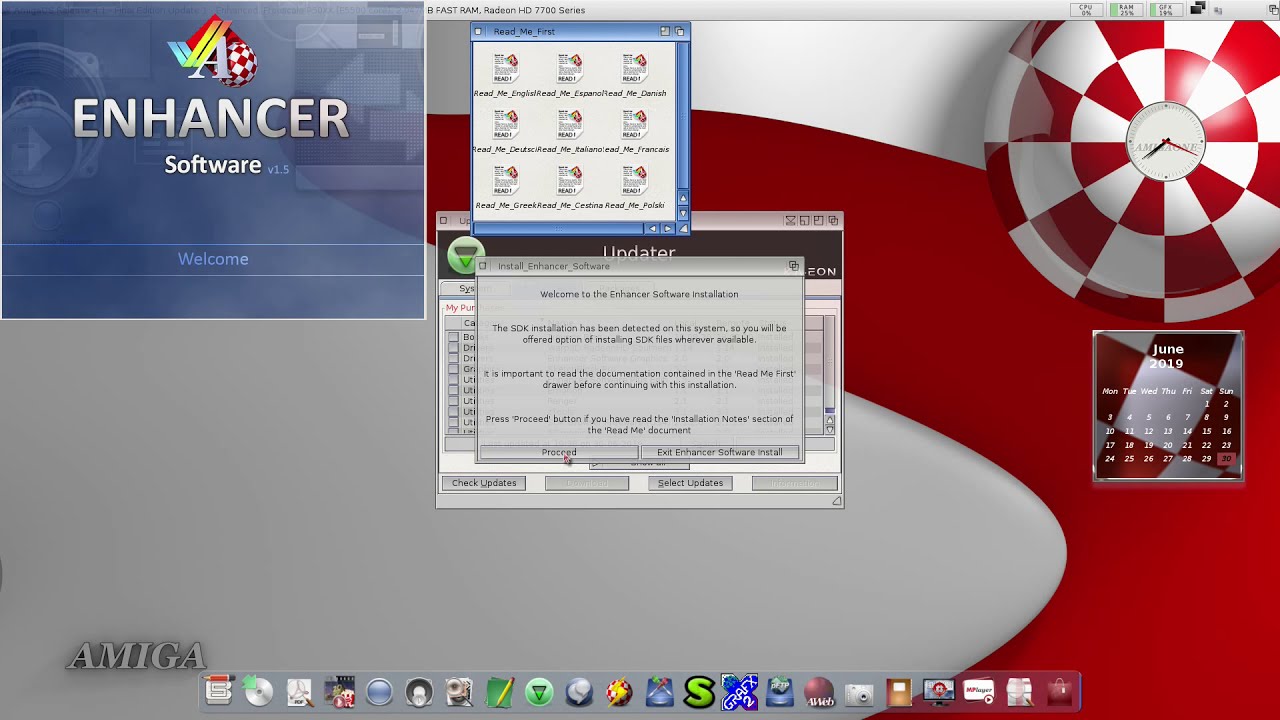Launch GrafX2 from the dock
This screenshot has width=1280, height=720.
[x=739, y=691]
